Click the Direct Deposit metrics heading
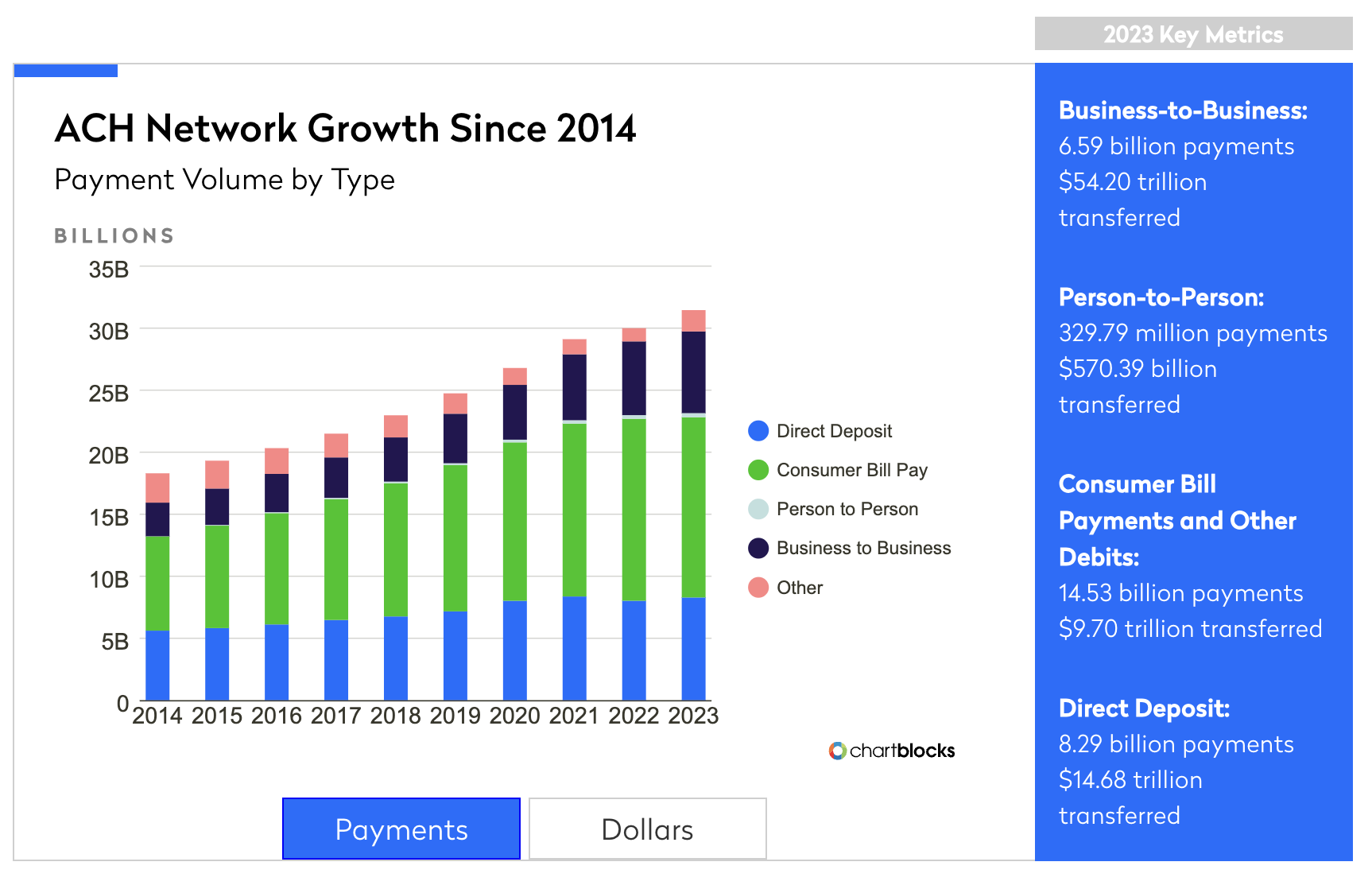This screenshot has width=1372, height=889. (1144, 708)
